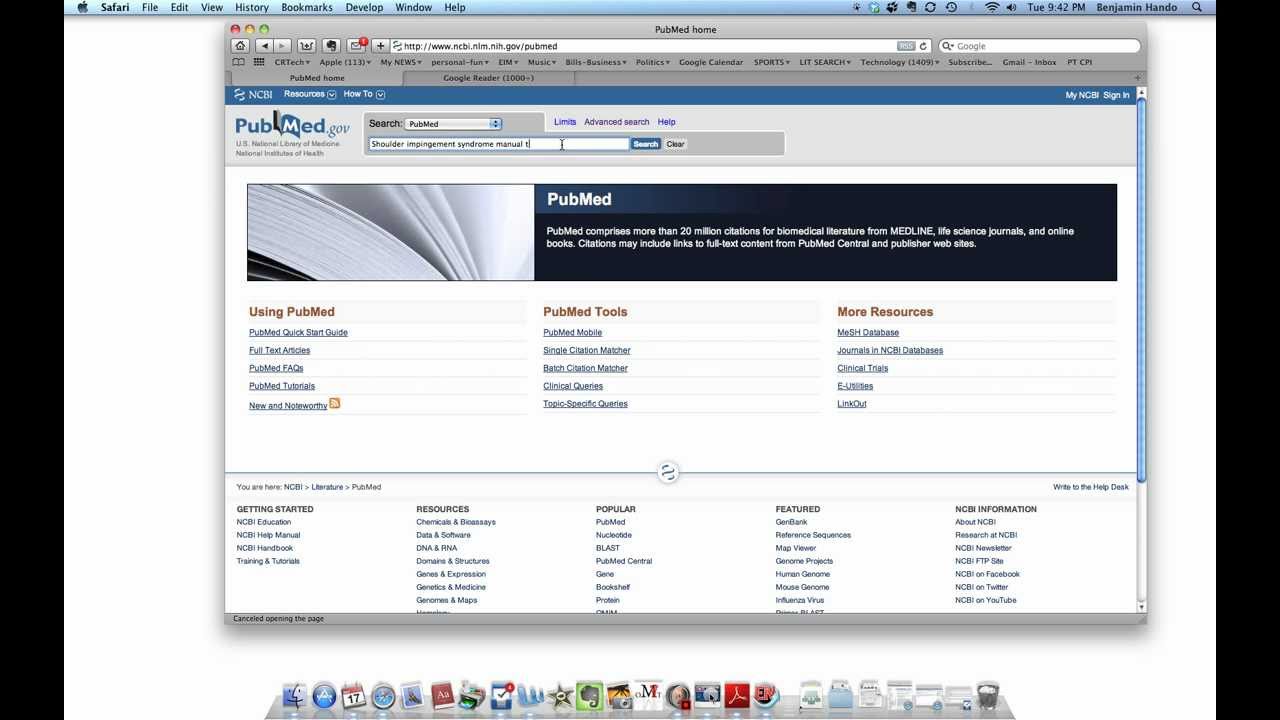1280x720 pixels.
Task: Add a bookmark with the plus button
Action: pyautogui.click(x=381, y=46)
